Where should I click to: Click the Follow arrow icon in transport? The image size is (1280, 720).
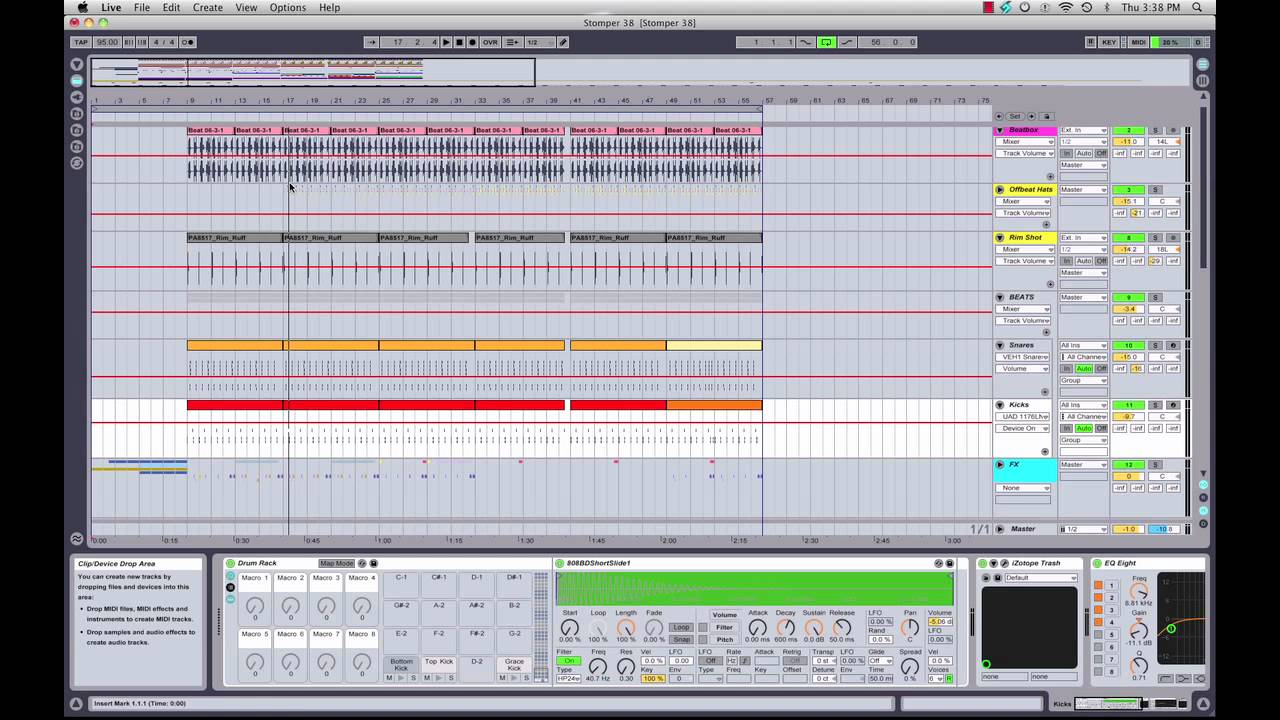pyautogui.click(x=371, y=42)
